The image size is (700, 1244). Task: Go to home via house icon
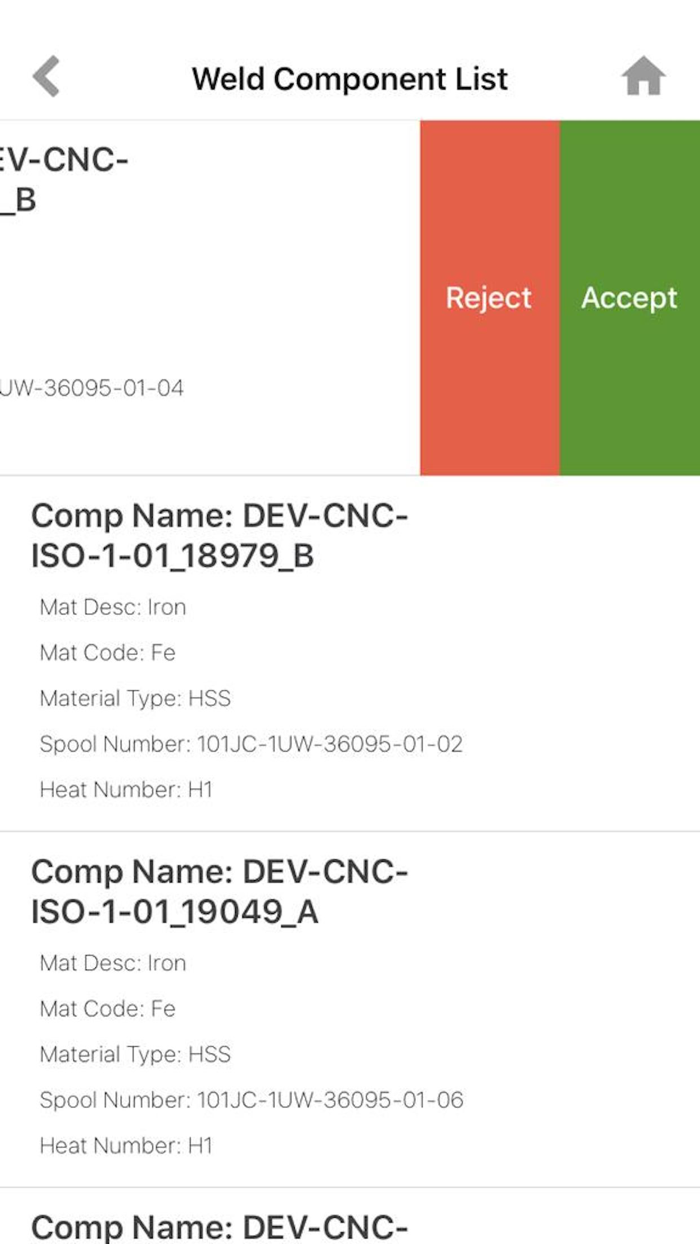[x=643, y=78]
